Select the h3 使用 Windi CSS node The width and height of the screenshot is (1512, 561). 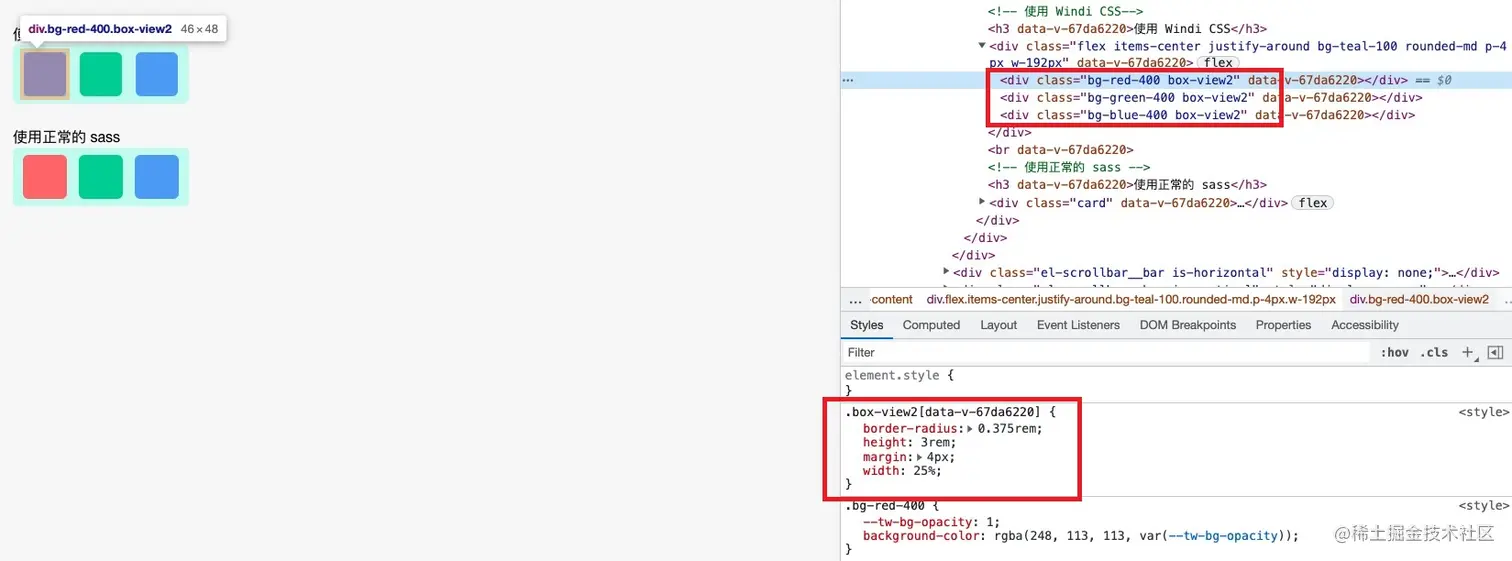[x=1127, y=28]
